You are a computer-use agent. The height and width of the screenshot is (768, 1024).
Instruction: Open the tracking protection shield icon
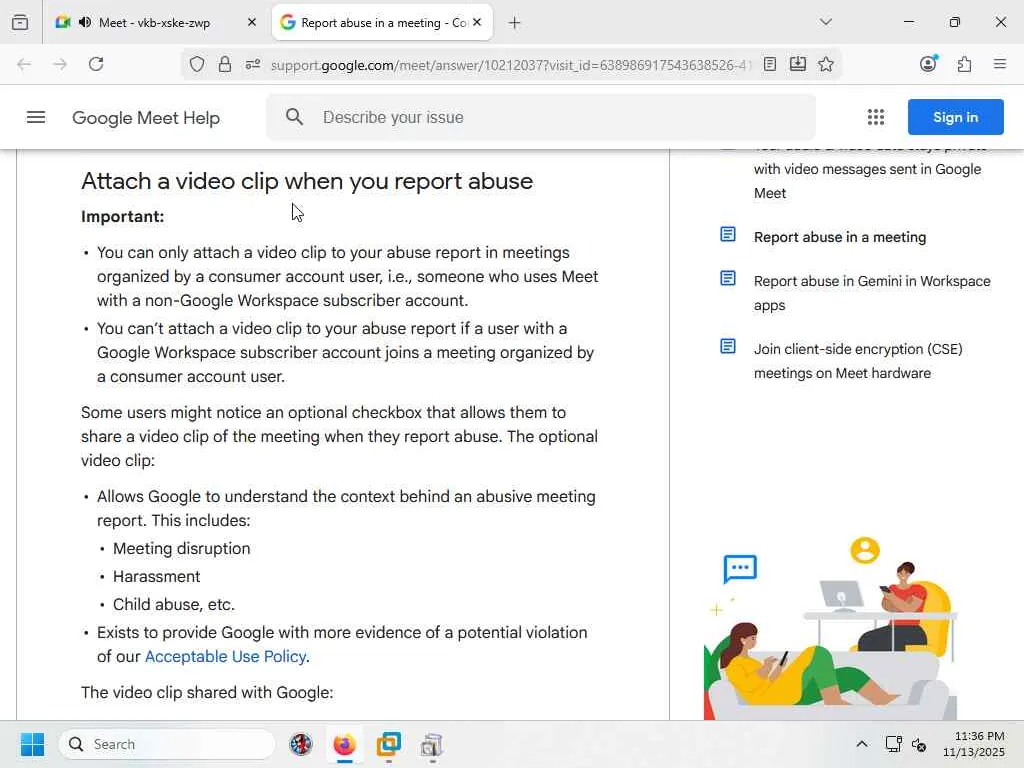pyautogui.click(x=197, y=64)
